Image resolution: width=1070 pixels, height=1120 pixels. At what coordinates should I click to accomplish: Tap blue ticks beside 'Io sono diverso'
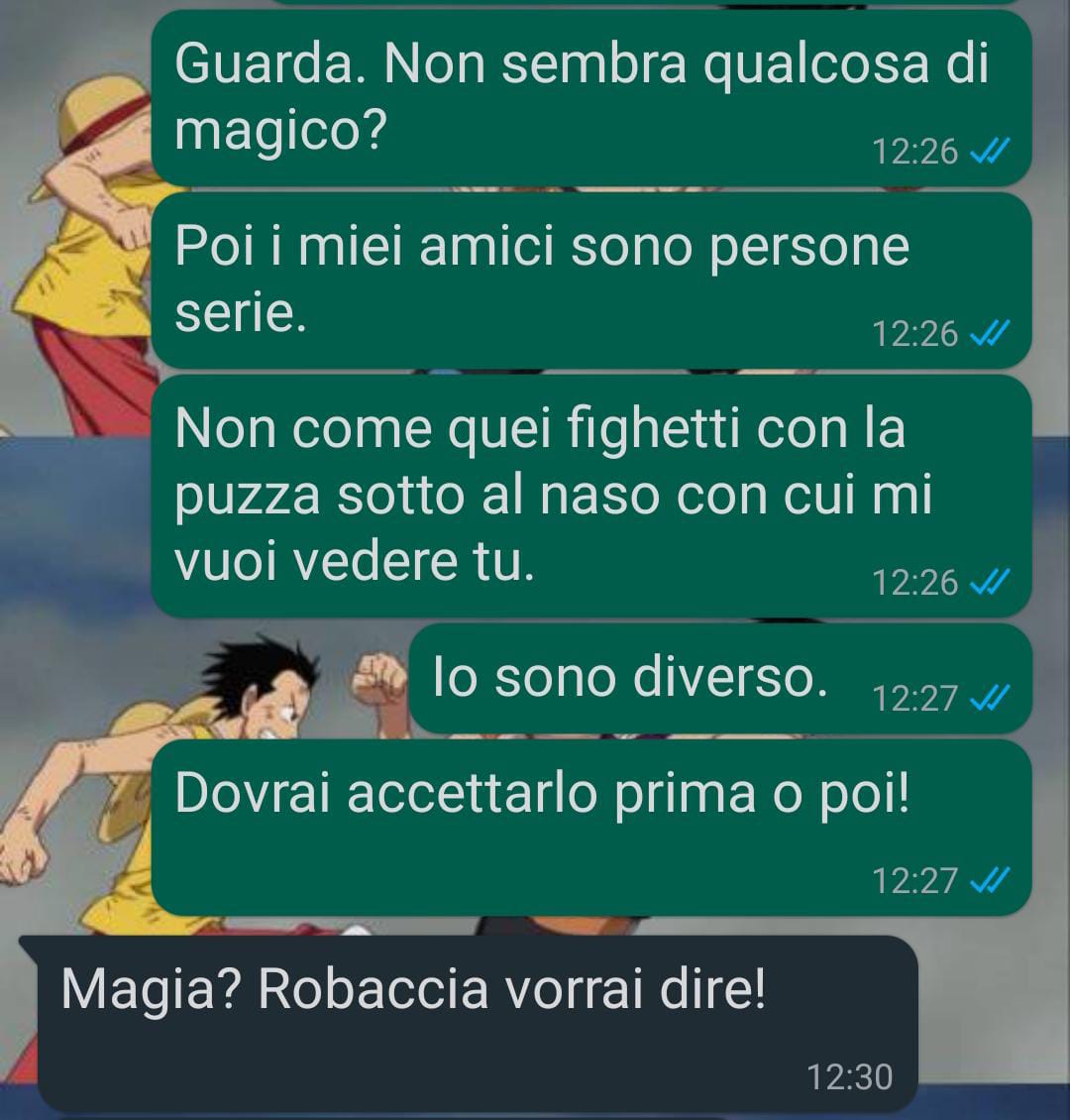point(990,698)
